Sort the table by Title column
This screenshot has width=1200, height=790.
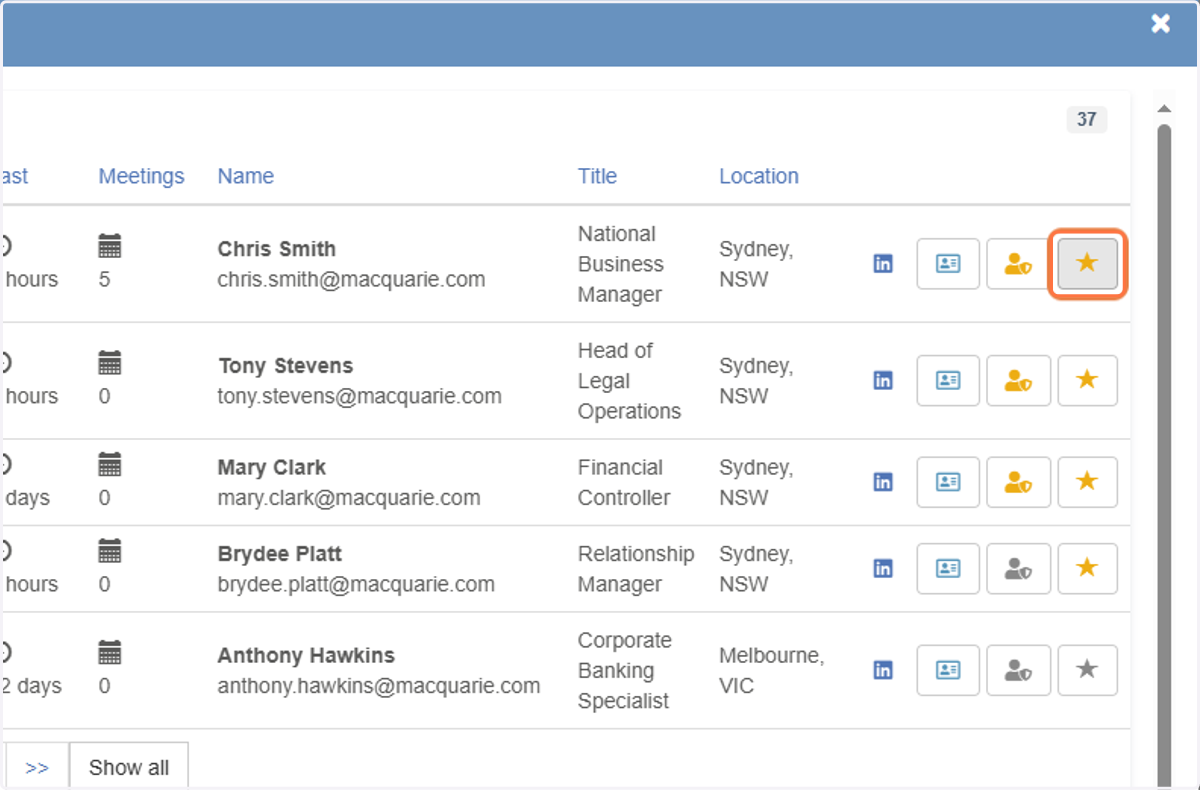(x=597, y=176)
